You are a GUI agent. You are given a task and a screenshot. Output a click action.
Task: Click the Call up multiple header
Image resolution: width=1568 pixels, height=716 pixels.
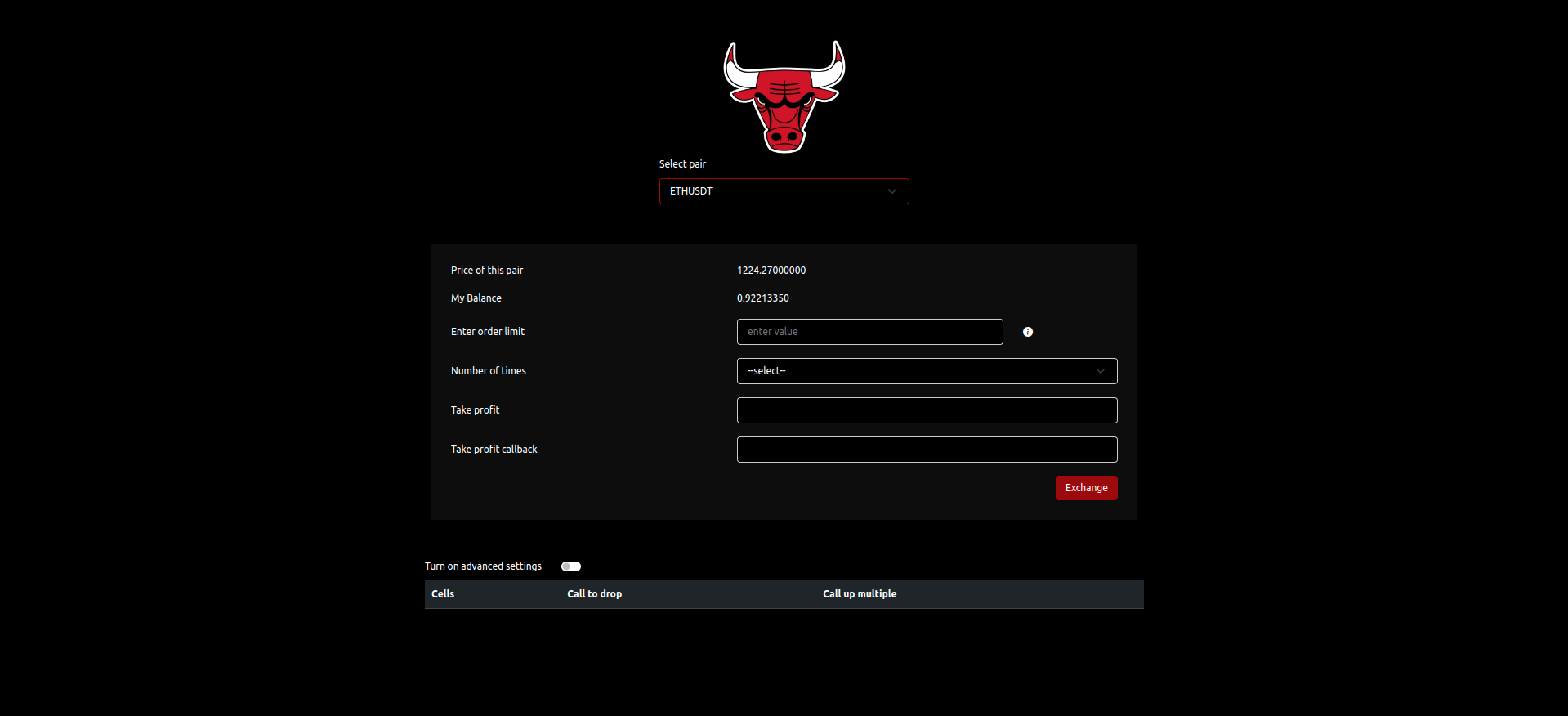(x=860, y=594)
